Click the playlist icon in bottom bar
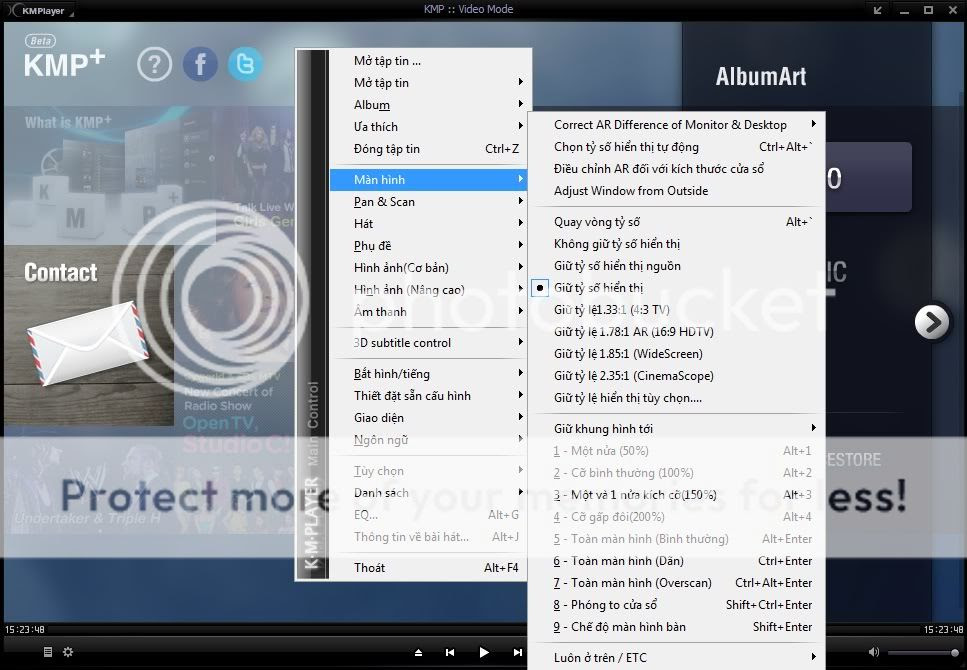 pyautogui.click(x=47, y=651)
